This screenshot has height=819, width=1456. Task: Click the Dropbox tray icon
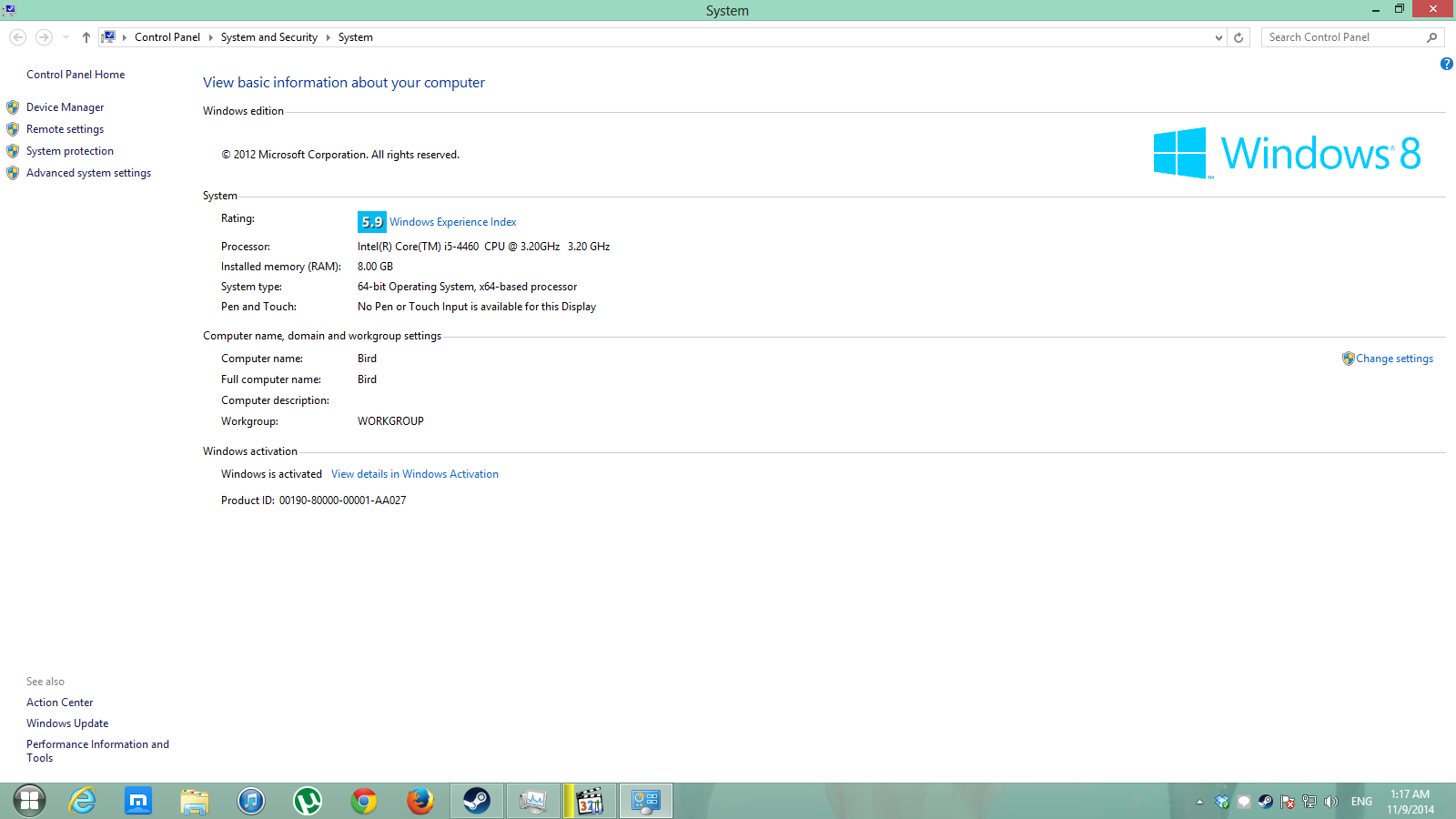1222,802
